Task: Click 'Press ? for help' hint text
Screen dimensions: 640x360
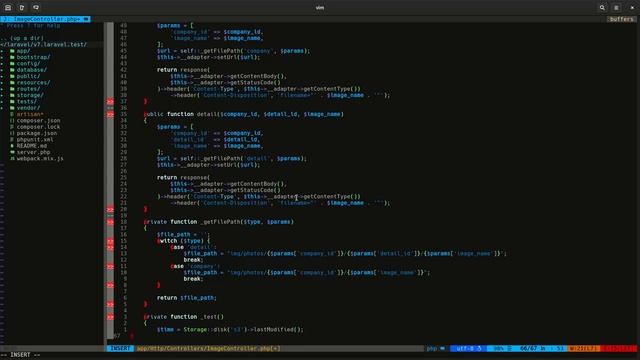Action: point(33,25)
